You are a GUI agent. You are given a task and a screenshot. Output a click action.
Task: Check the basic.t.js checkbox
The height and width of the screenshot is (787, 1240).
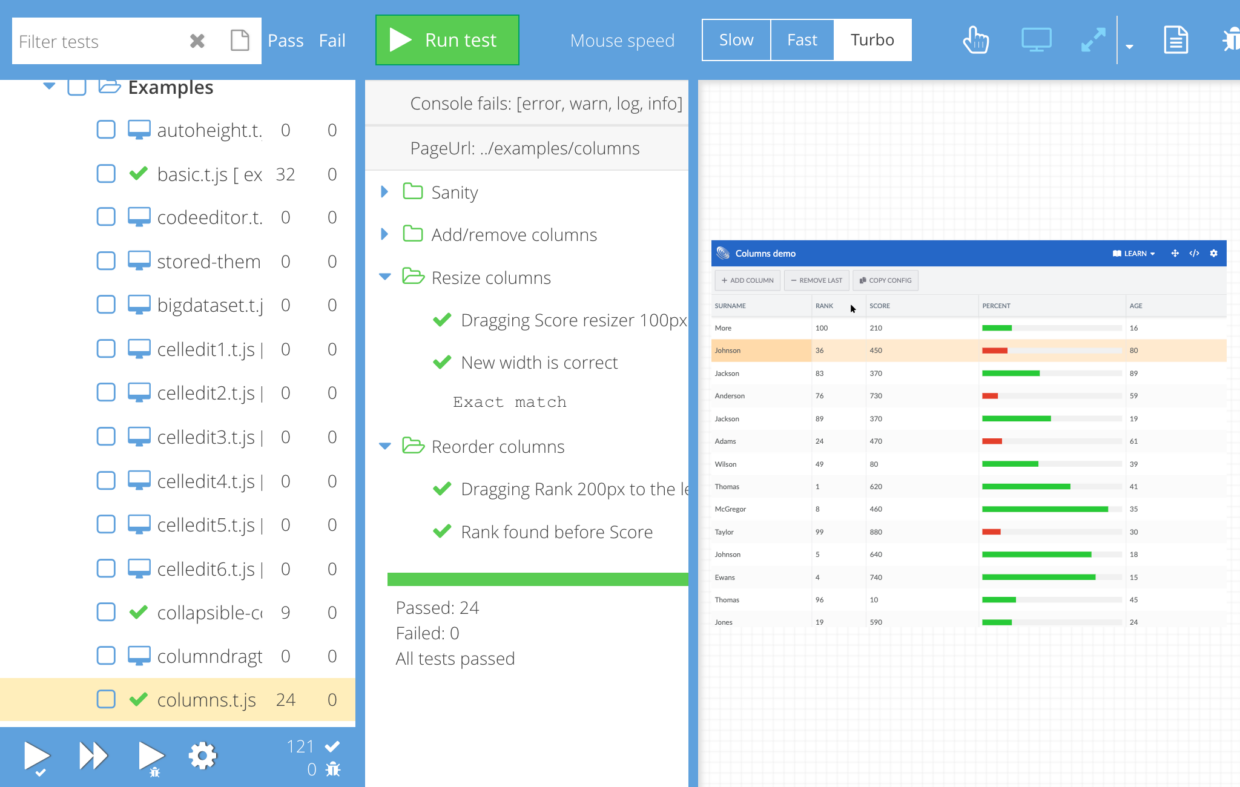(x=106, y=174)
